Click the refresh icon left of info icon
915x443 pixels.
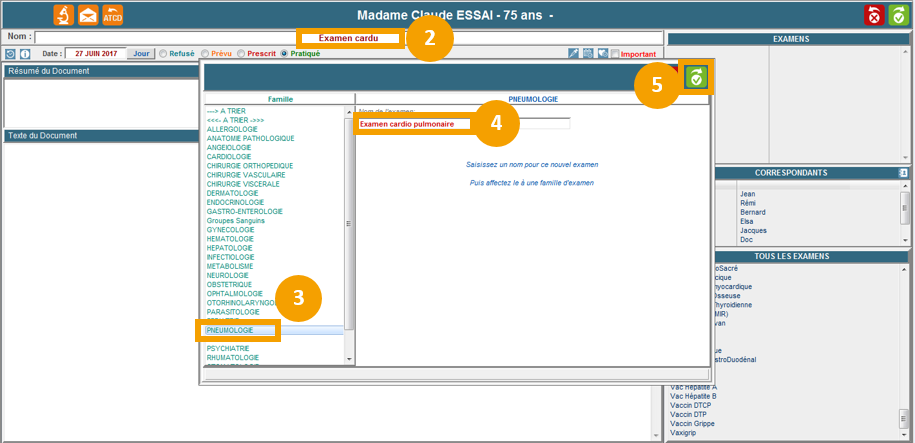(x=11, y=54)
